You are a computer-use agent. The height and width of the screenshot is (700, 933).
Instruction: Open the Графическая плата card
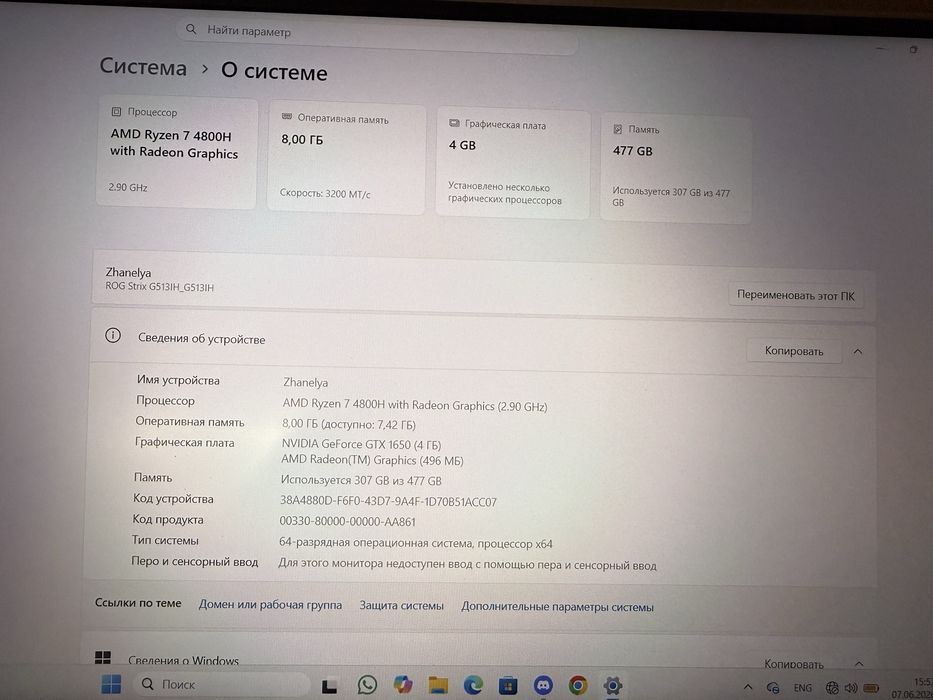[x=513, y=164]
